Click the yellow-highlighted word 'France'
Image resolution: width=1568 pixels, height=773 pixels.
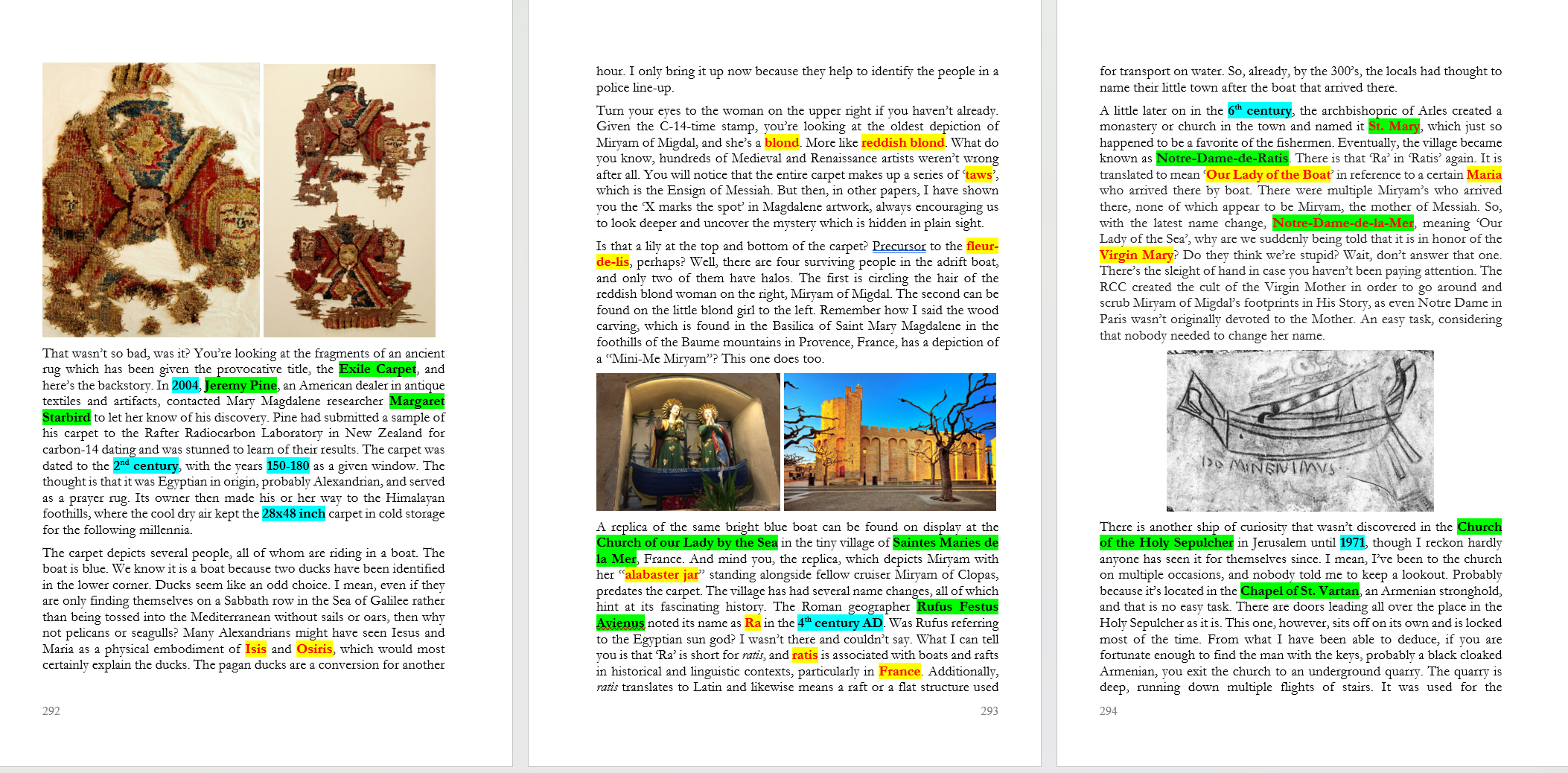pyautogui.click(x=899, y=671)
